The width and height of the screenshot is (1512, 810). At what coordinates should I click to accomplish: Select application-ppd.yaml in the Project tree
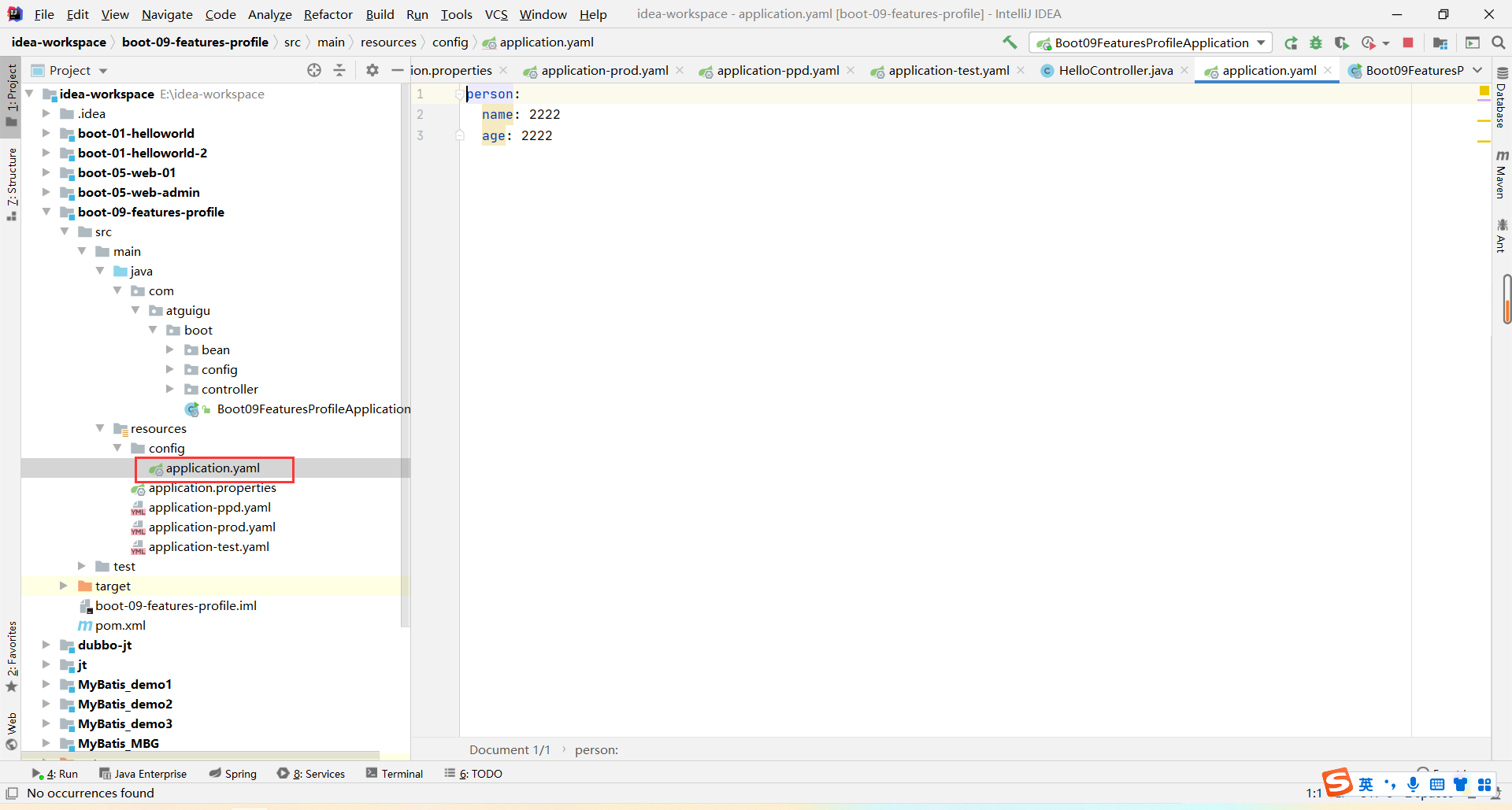pos(209,507)
